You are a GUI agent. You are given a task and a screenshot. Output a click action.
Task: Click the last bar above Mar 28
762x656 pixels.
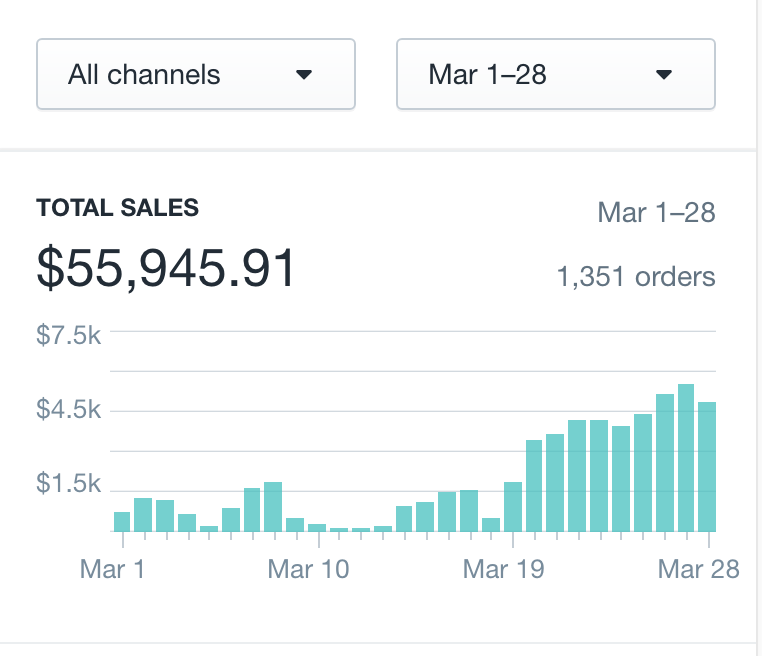tap(707, 466)
